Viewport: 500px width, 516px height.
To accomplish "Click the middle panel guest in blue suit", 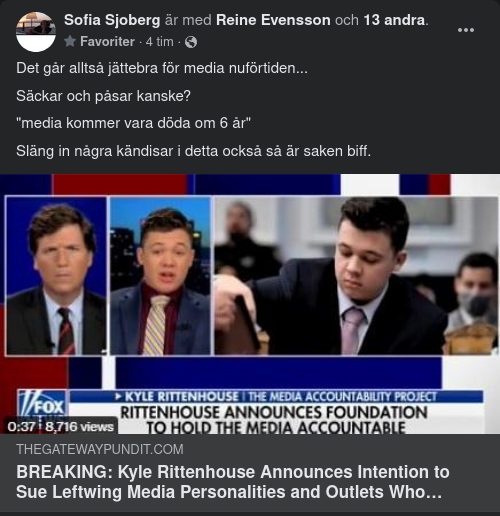I will click(x=160, y=276).
